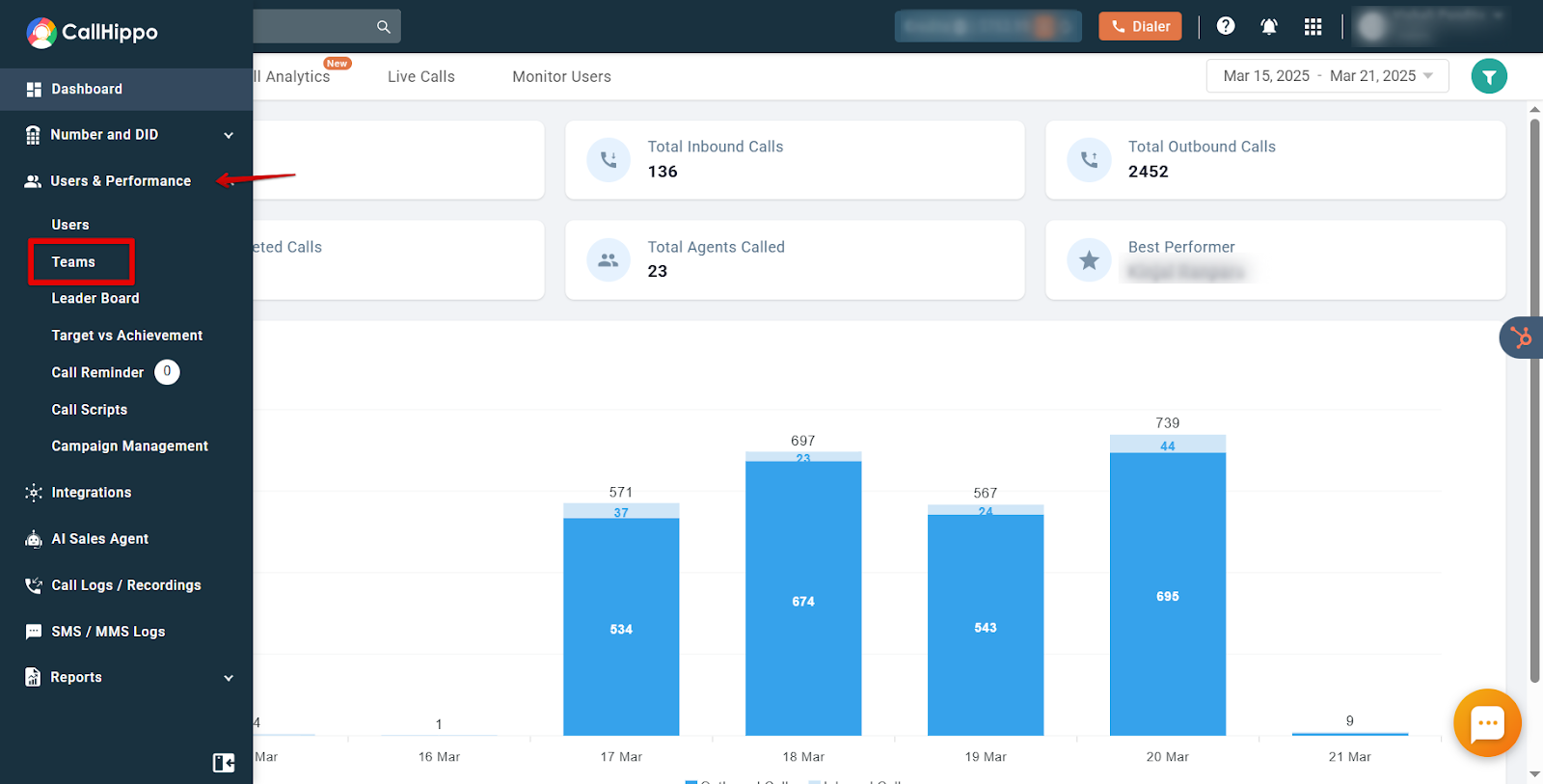Click the page vertical scrollbar

coord(1535,400)
